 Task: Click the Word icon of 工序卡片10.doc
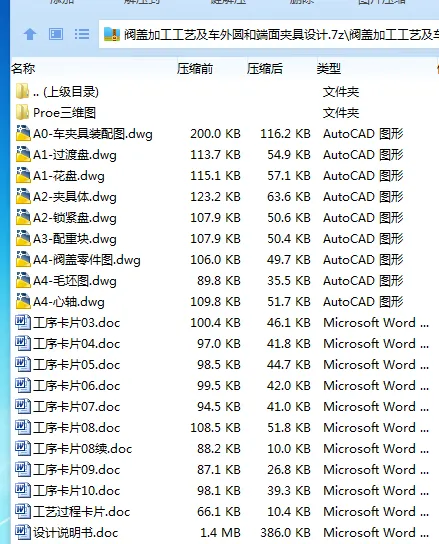click(23, 490)
